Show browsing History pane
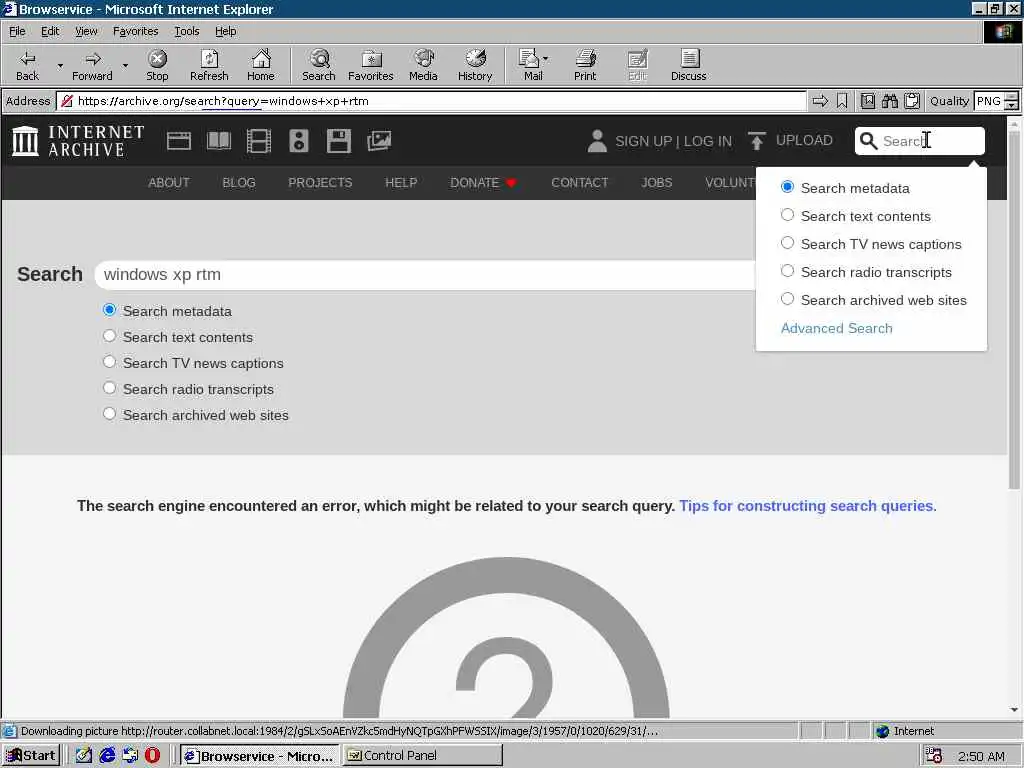This screenshot has height=768, width=1024. [475, 65]
